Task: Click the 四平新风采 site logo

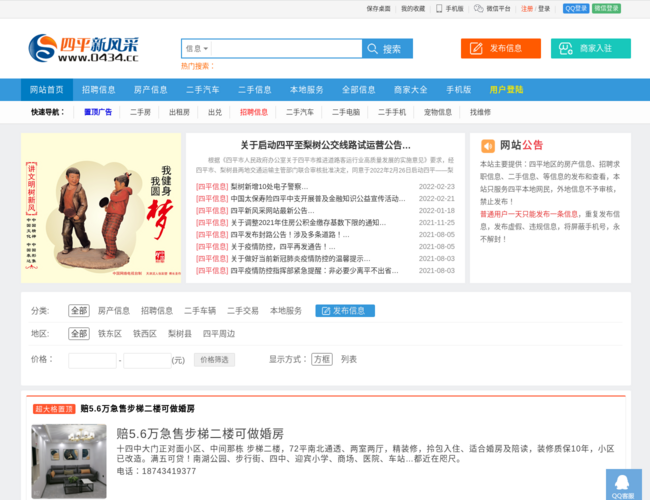Action: (x=83, y=49)
